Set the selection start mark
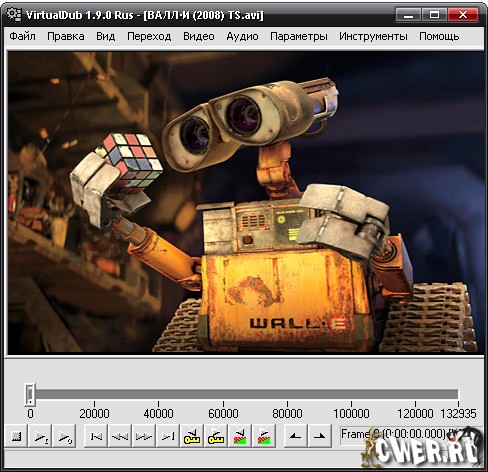This screenshot has height=472, width=488. [295, 436]
